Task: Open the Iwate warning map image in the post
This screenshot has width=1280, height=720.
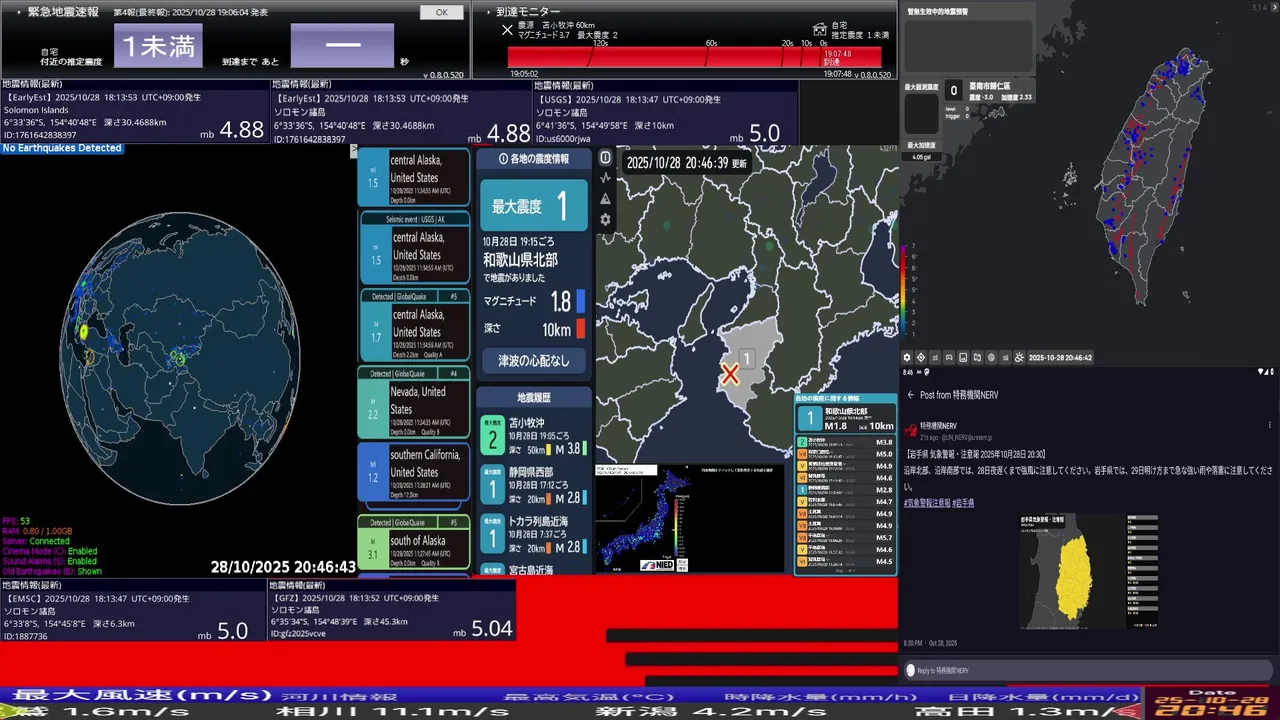Action: [x=1090, y=571]
